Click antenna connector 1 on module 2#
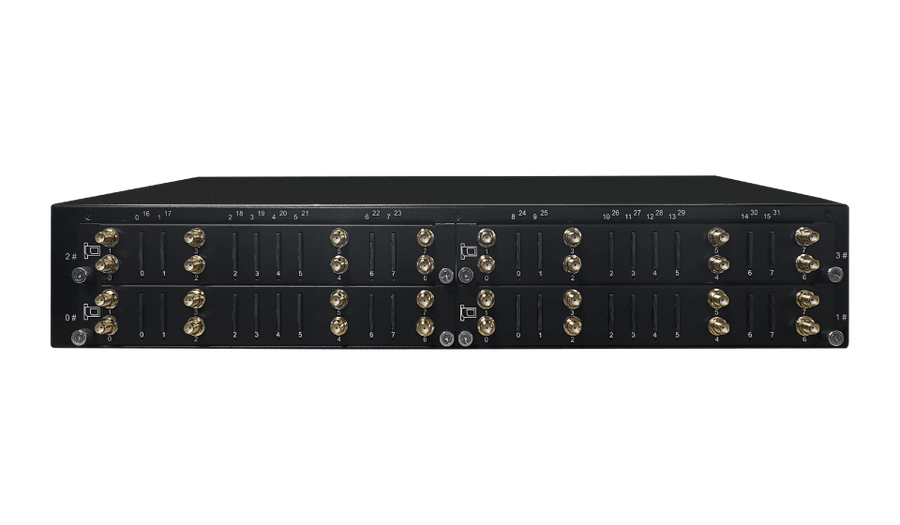Viewport: 900px width, 525px height. 107,237
